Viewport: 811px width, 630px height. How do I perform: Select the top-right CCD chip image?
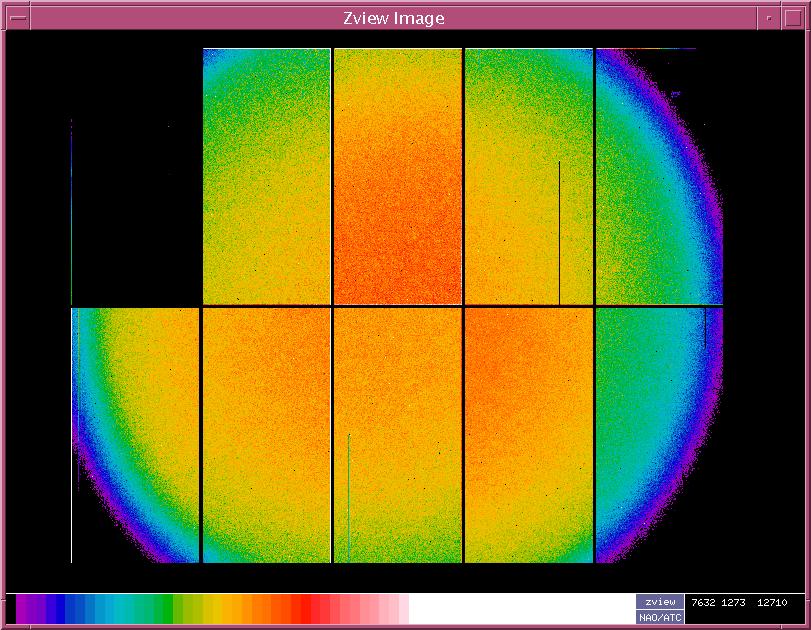tap(658, 176)
